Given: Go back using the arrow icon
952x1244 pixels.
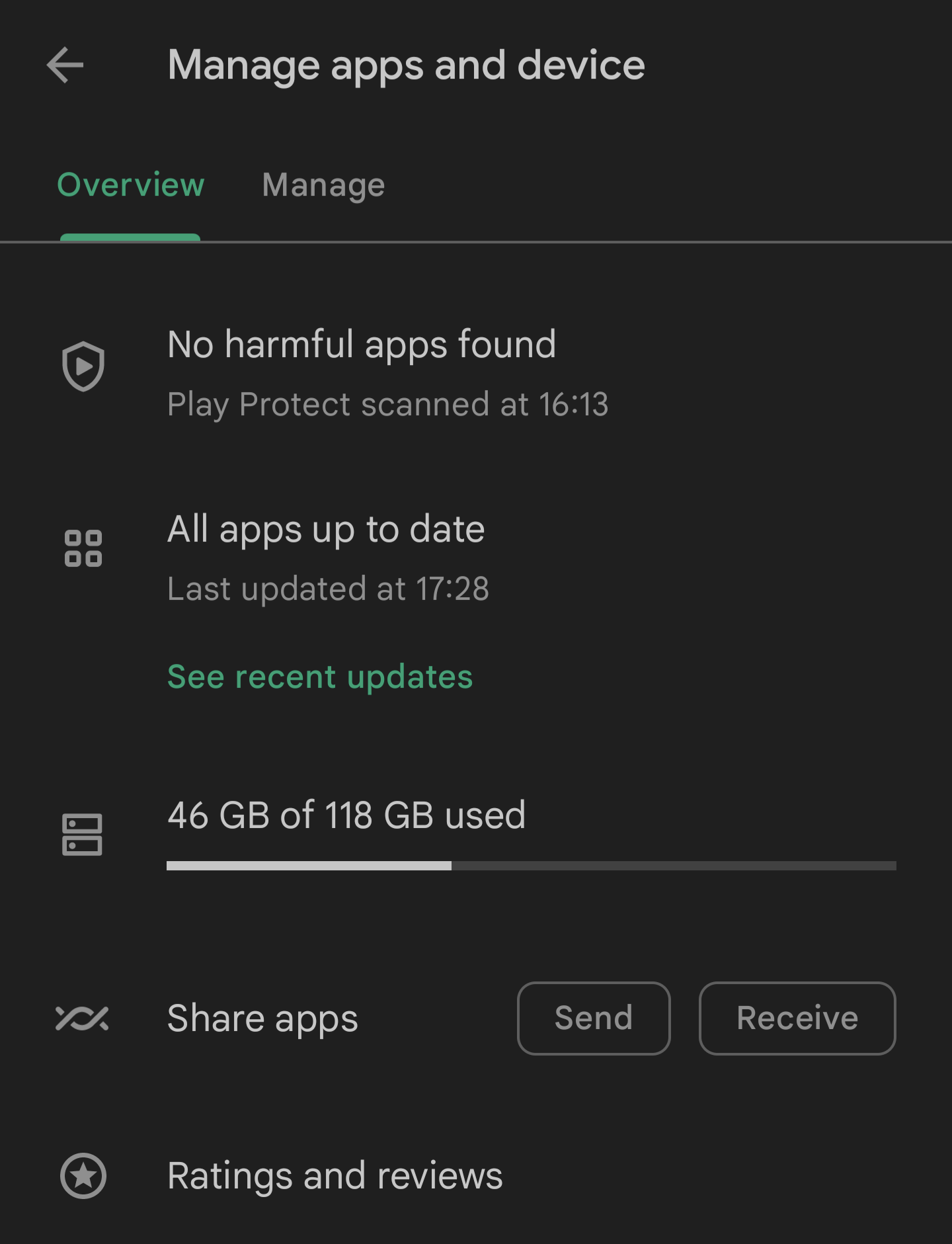Looking at the screenshot, I should pyautogui.click(x=65, y=65).
